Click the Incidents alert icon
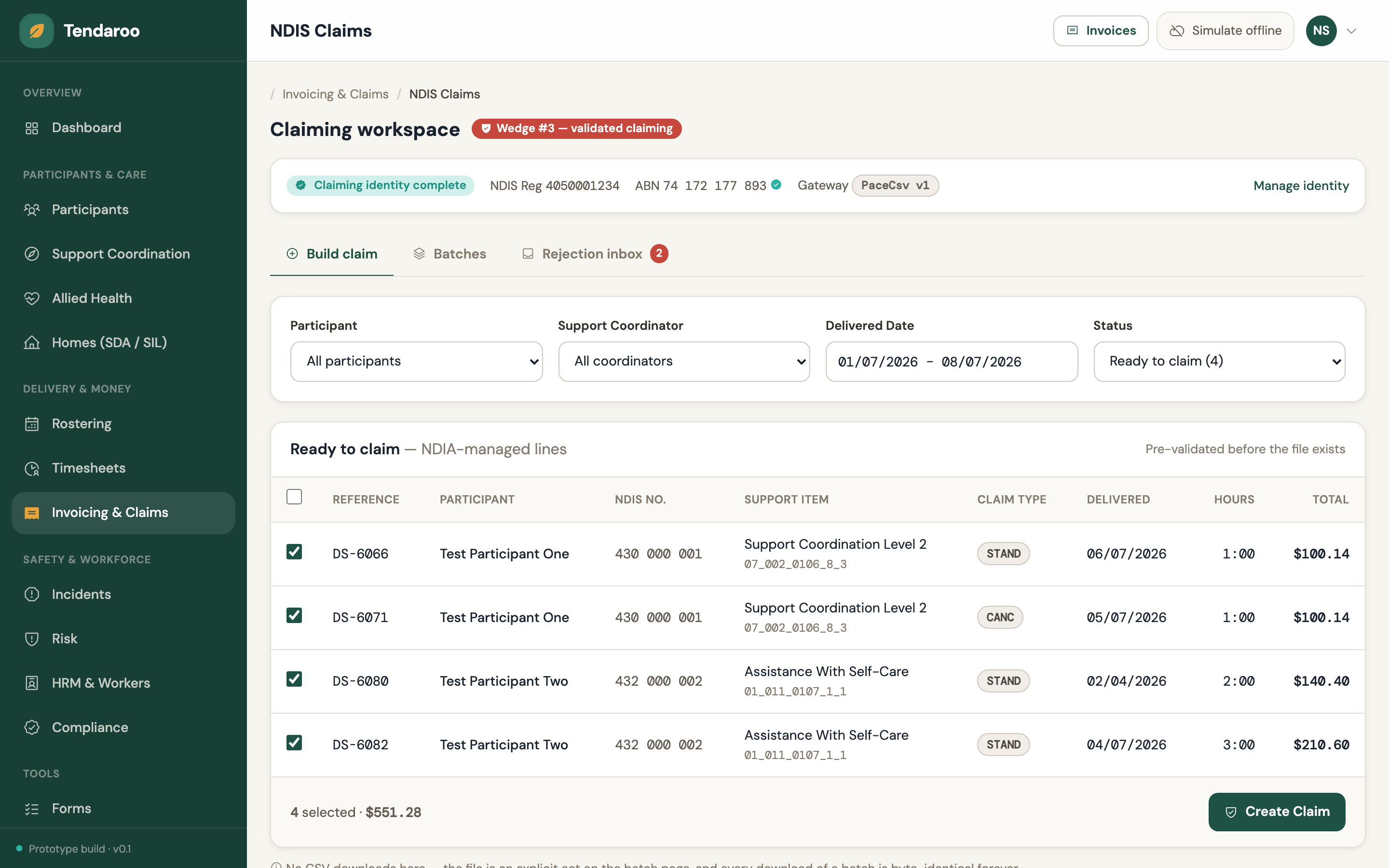 [x=32, y=594]
